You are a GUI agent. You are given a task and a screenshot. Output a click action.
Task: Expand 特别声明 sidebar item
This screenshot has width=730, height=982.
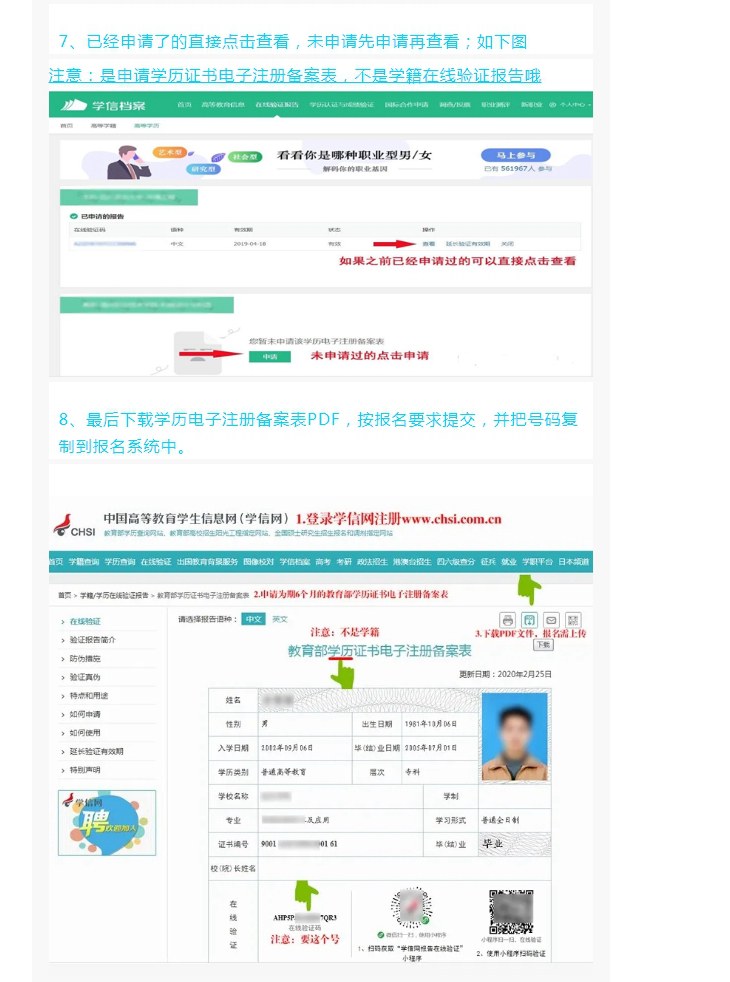pyautogui.click(x=85, y=770)
